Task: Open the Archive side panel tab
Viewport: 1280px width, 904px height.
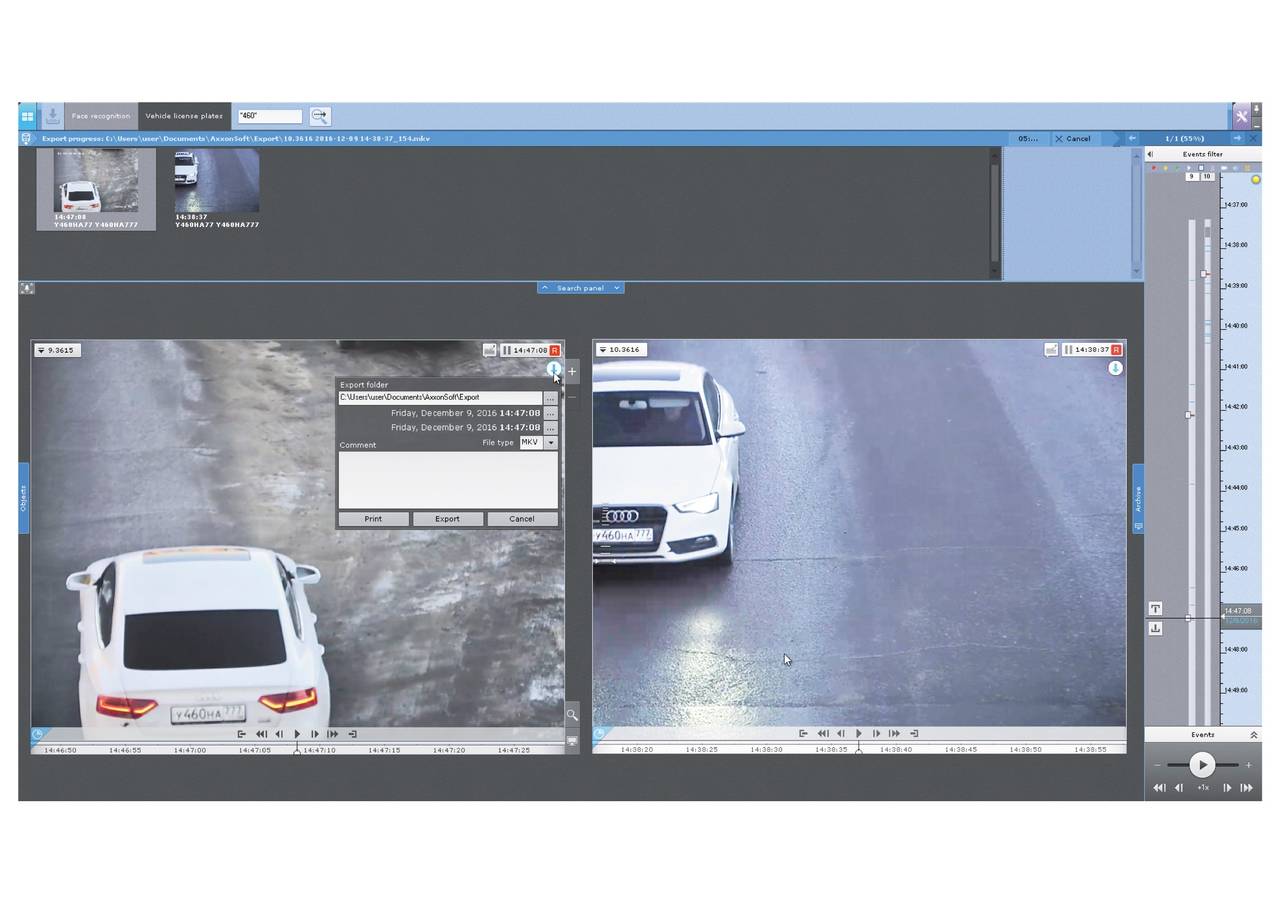Action: pyautogui.click(x=1138, y=498)
